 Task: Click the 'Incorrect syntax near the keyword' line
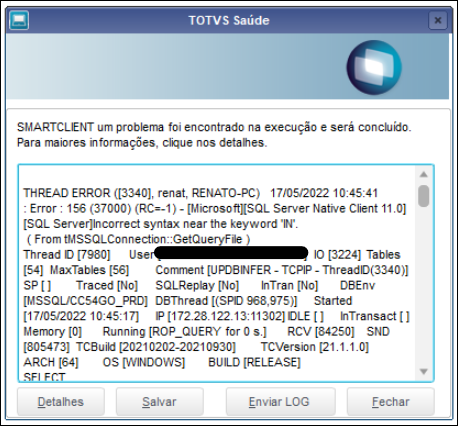[x=161, y=224]
